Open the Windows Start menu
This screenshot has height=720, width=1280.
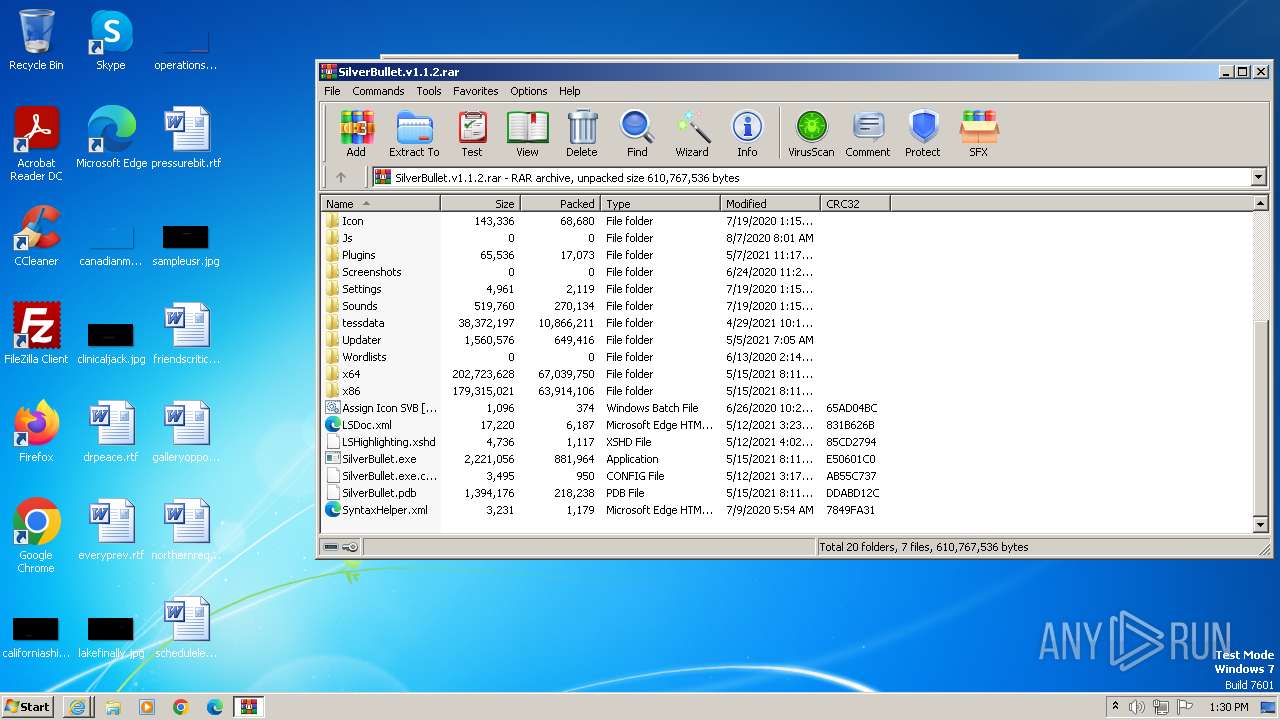pos(27,707)
